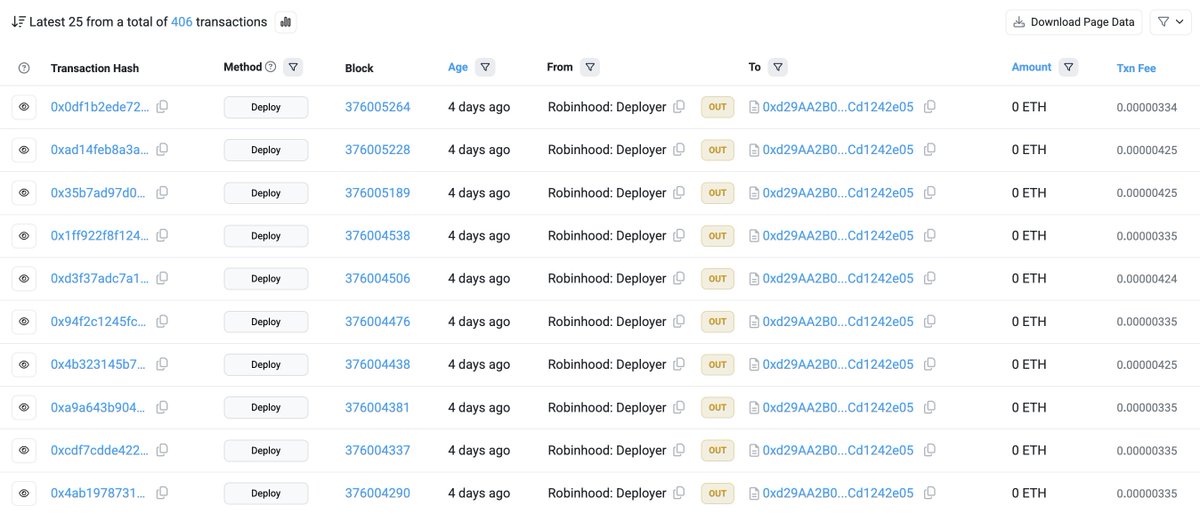1200x514 pixels.
Task: Copy From address in block 376005189 row
Action: click(679, 193)
